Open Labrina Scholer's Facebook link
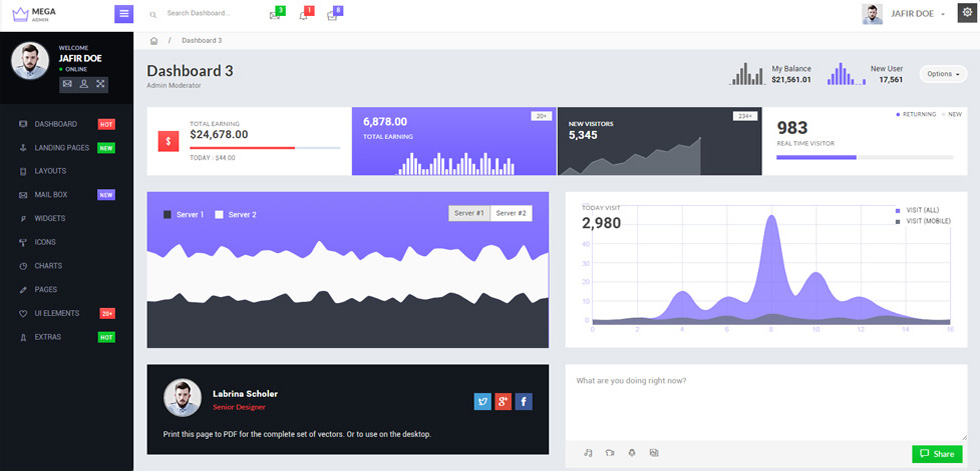The width and height of the screenshot is (980, 471). (x=524, y=401)
